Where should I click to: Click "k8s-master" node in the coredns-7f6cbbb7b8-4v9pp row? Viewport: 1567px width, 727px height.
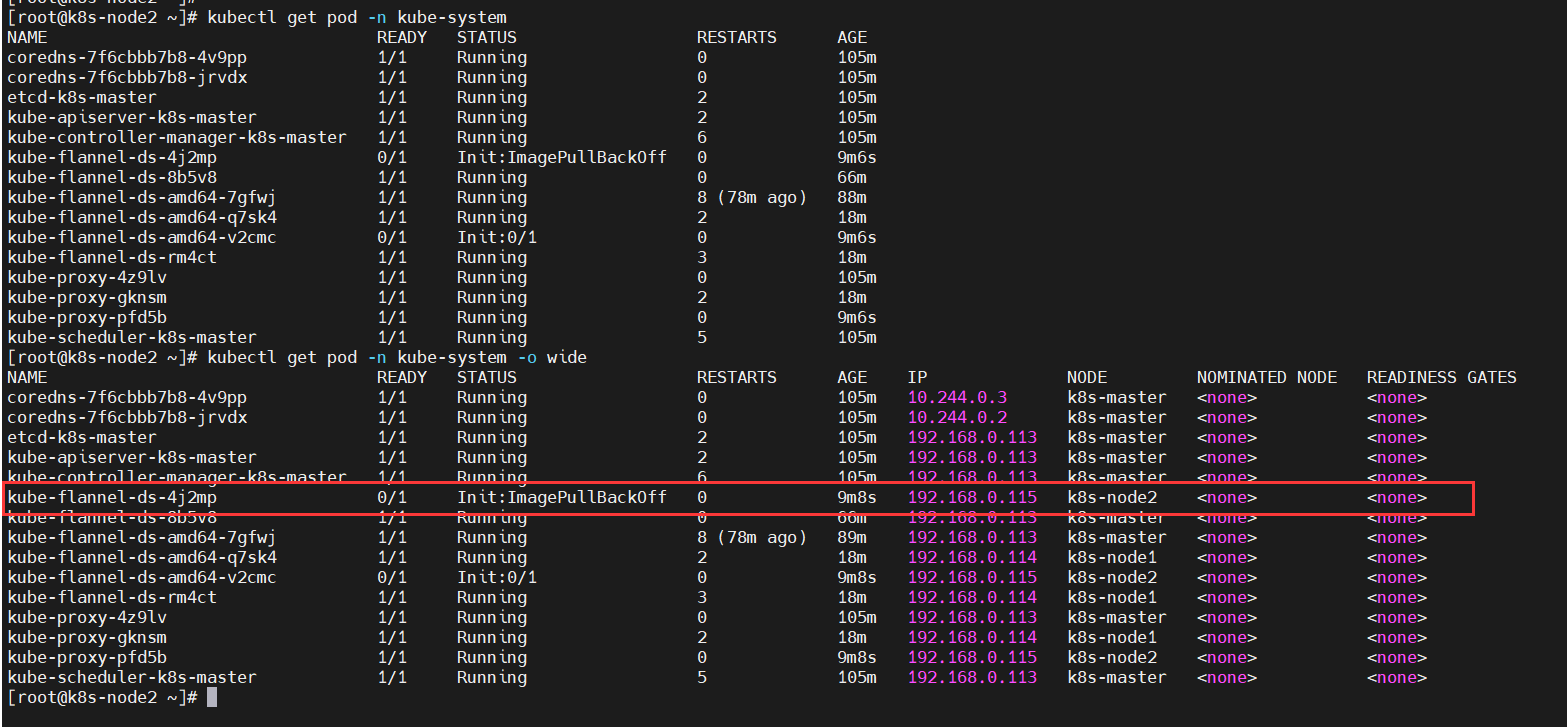coord(1117,397)
